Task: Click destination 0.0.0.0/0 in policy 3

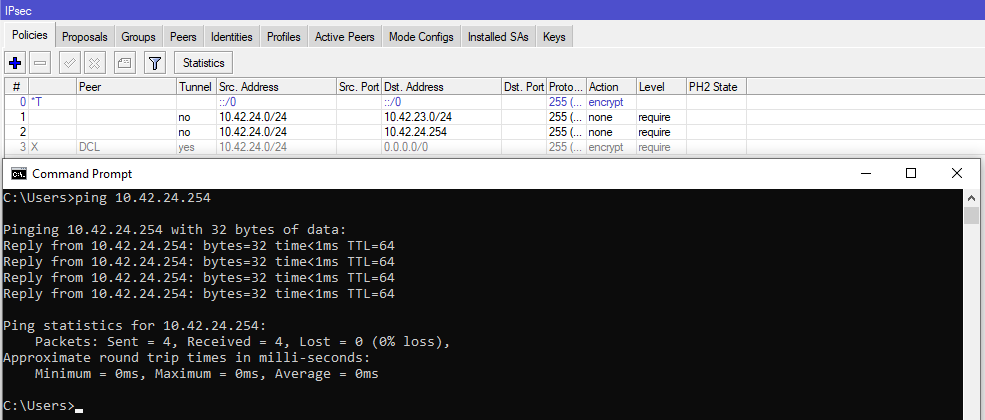Action: [406, 148]
